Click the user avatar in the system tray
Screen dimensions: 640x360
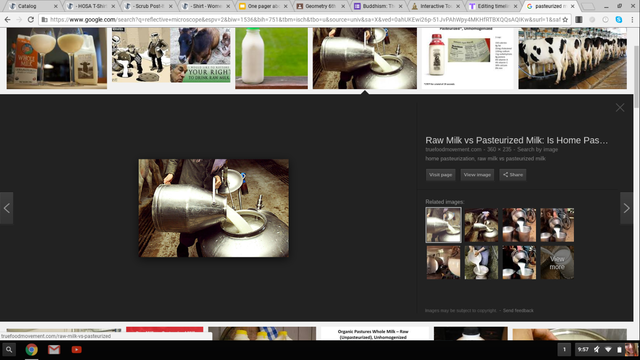(631, 350)
